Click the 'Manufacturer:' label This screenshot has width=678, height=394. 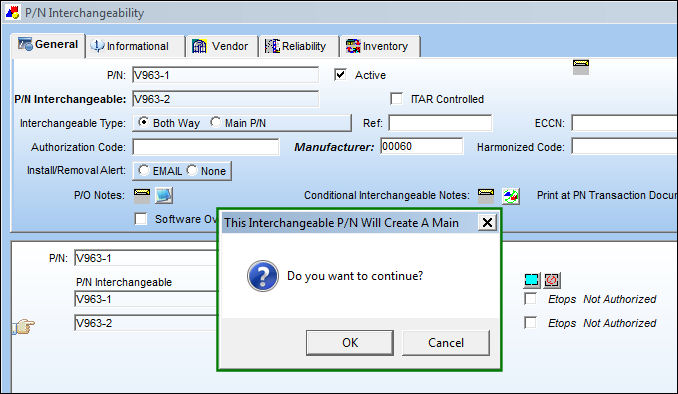tap(334, 147)
